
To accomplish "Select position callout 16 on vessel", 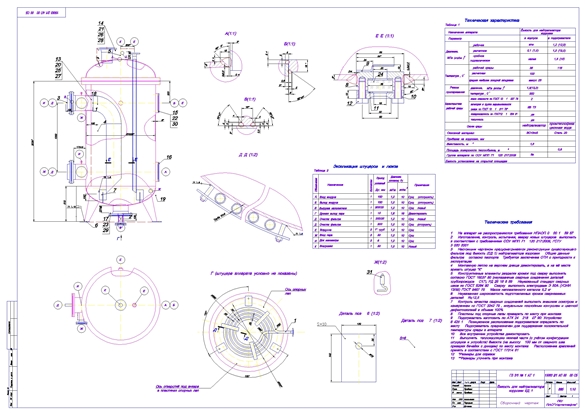I will (169, 157).
